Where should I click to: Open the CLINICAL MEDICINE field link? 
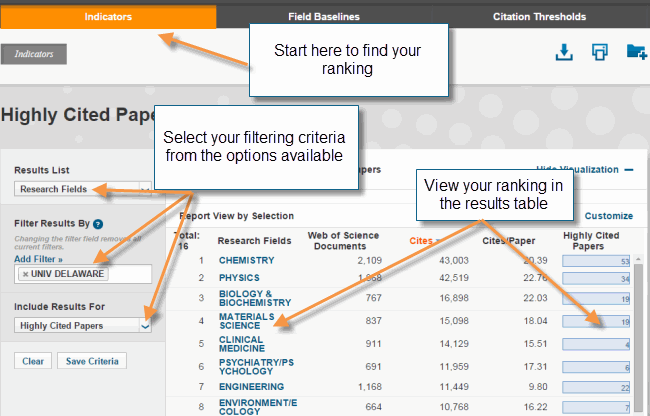242,344
